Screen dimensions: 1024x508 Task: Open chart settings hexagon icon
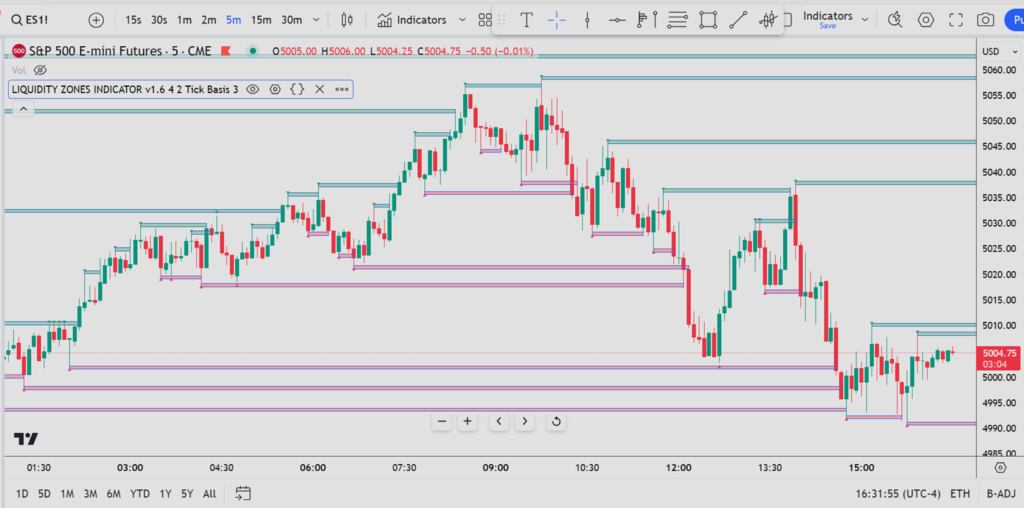925,20
